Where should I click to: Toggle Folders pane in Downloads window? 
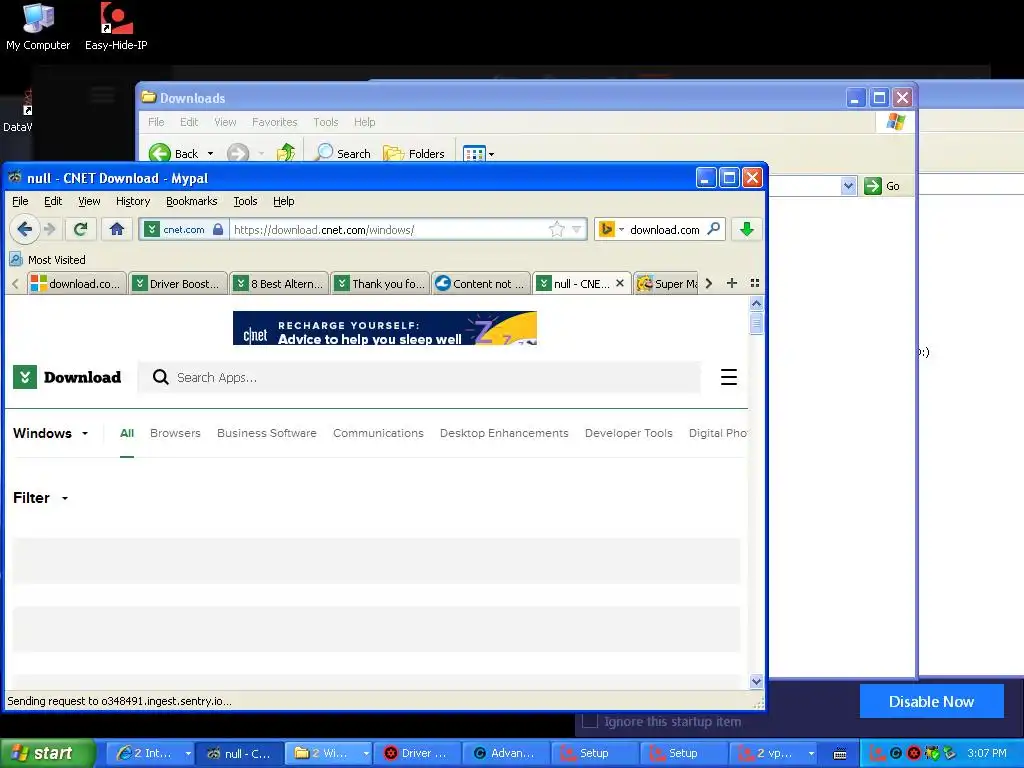[x=413, y=153]
